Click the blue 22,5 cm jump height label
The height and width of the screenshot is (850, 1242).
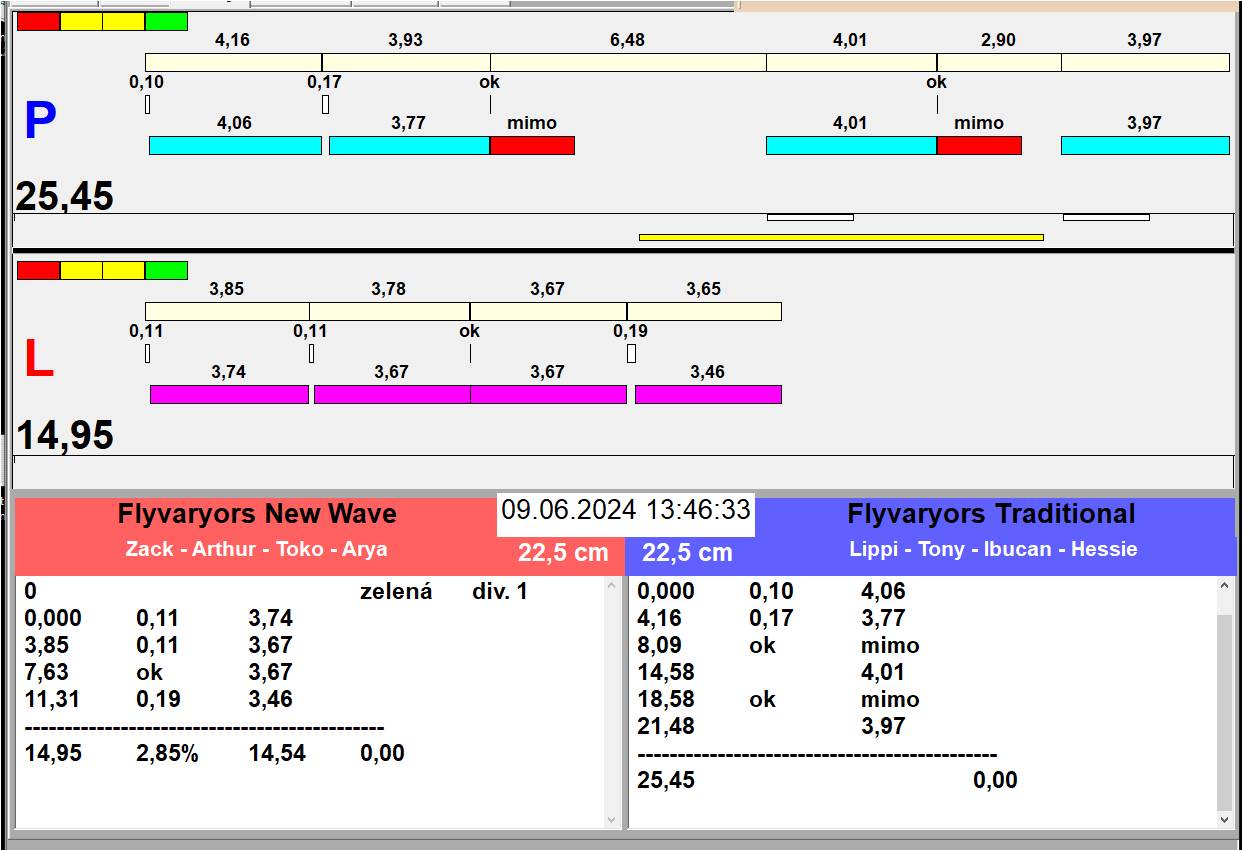[x=687, y=553]
